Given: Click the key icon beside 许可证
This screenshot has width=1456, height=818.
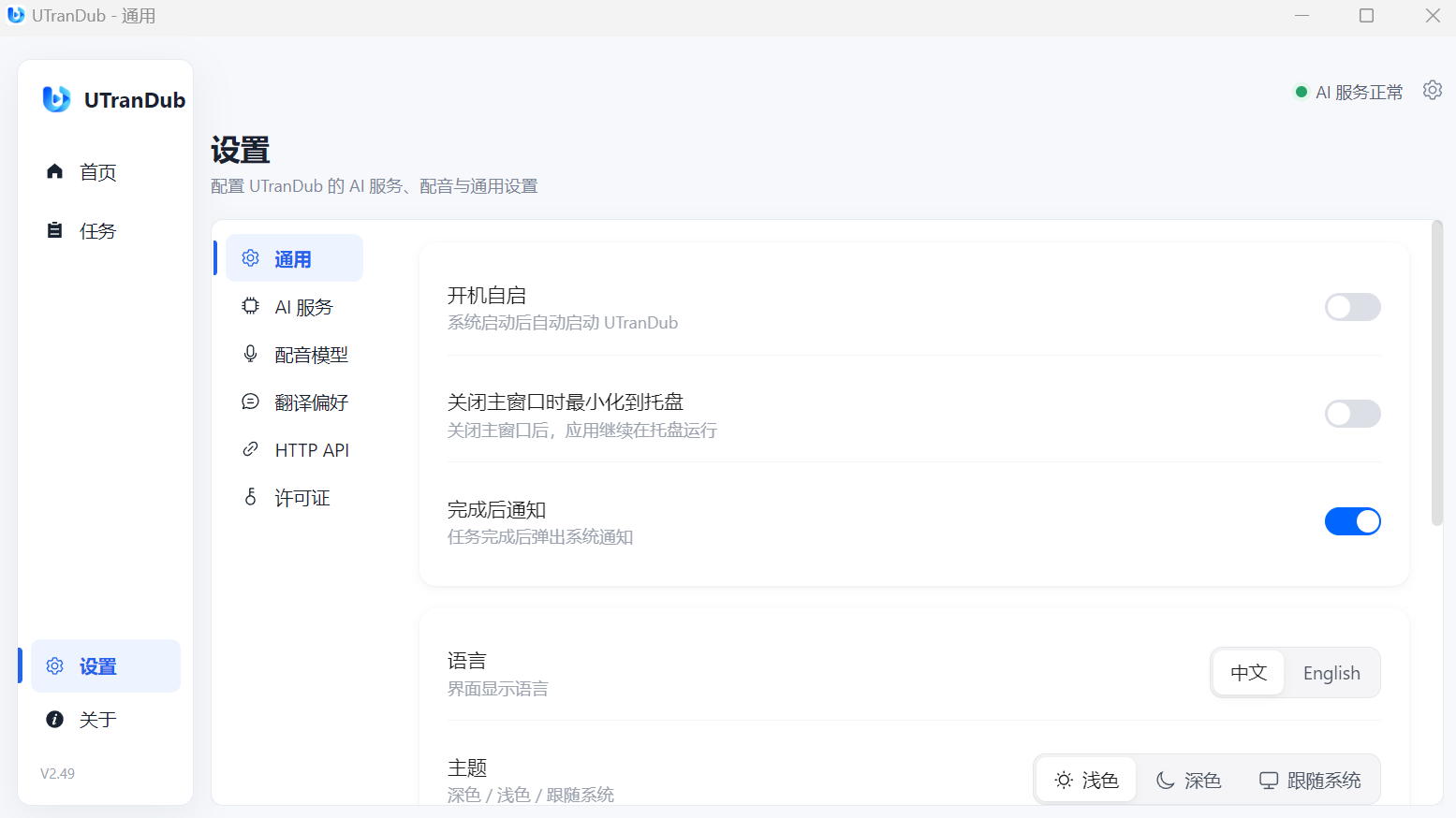Looking at the screenshot, I should [250, 497].
